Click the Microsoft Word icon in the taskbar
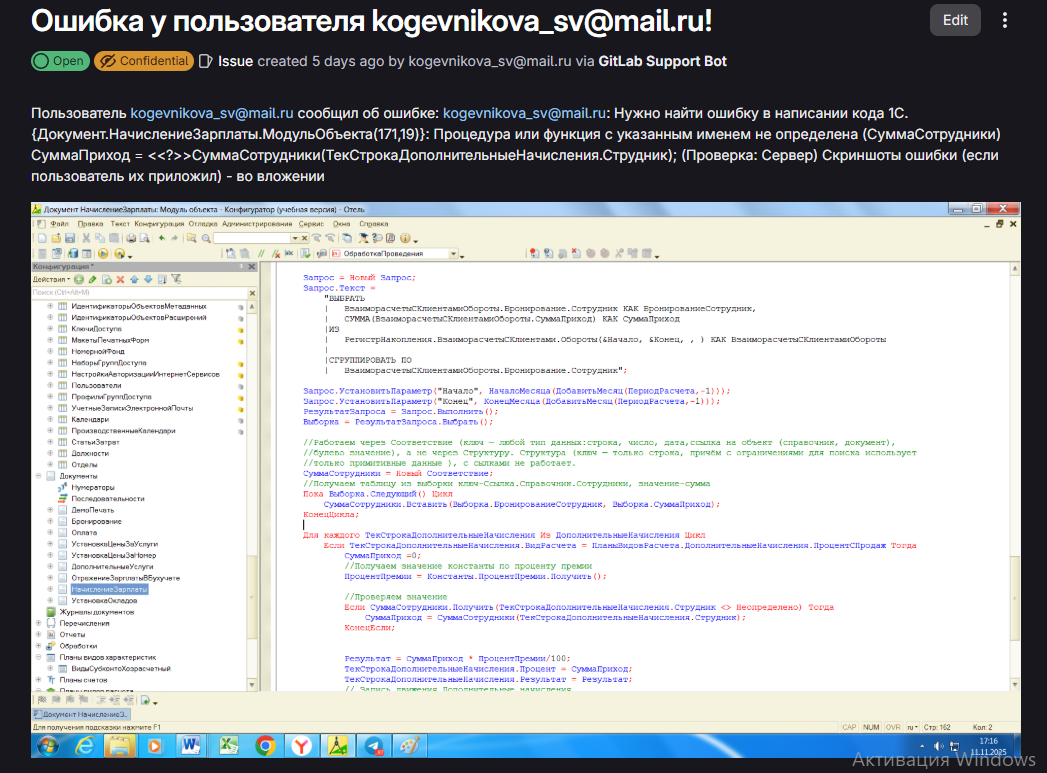This screenshot has width=1047, height=773. 191,746
